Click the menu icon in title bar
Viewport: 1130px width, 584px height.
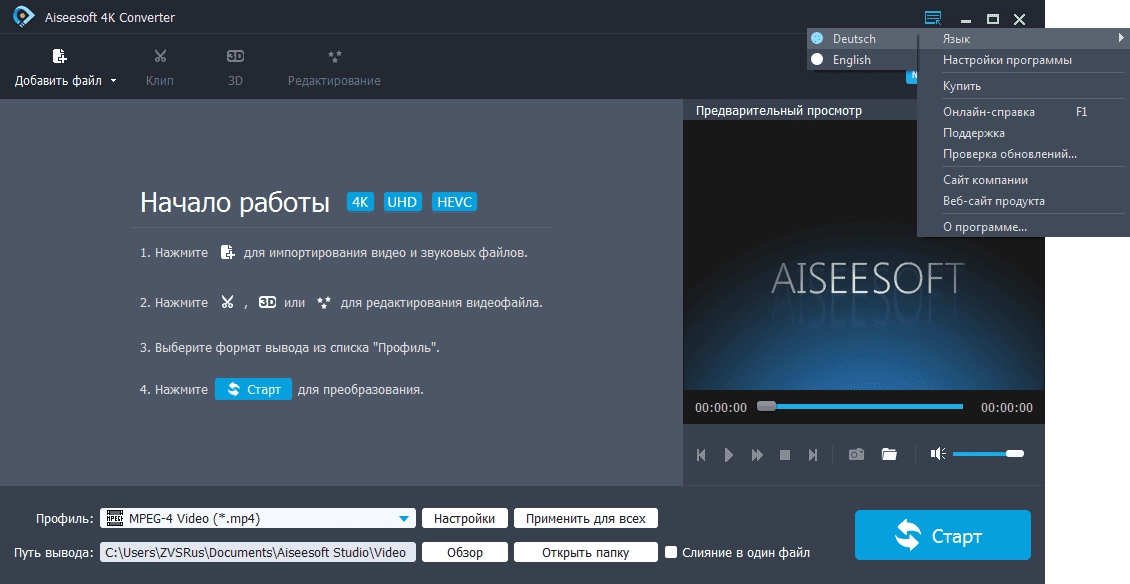(933, 18)
